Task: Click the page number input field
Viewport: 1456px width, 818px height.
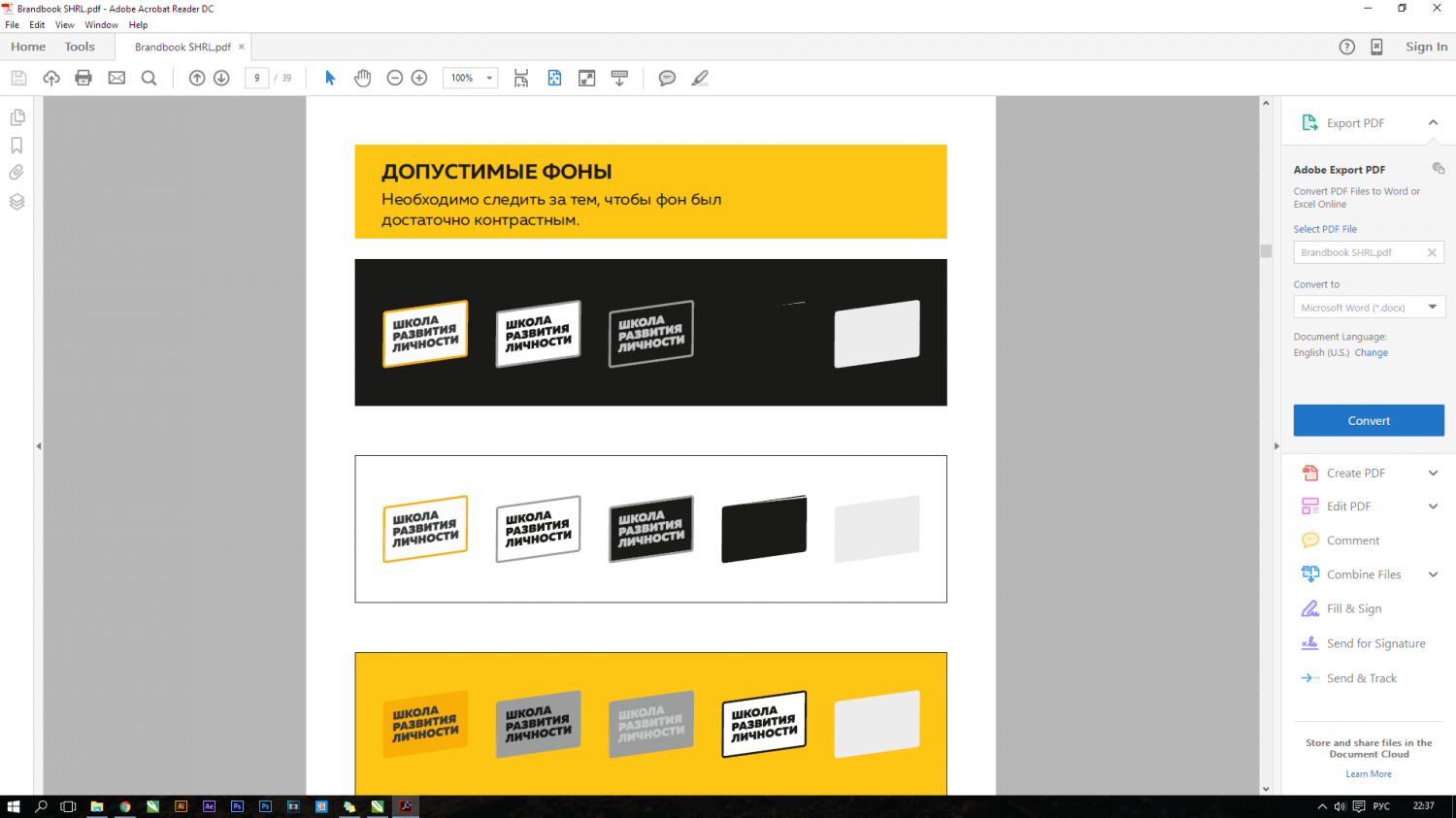Action: (256, 78)
